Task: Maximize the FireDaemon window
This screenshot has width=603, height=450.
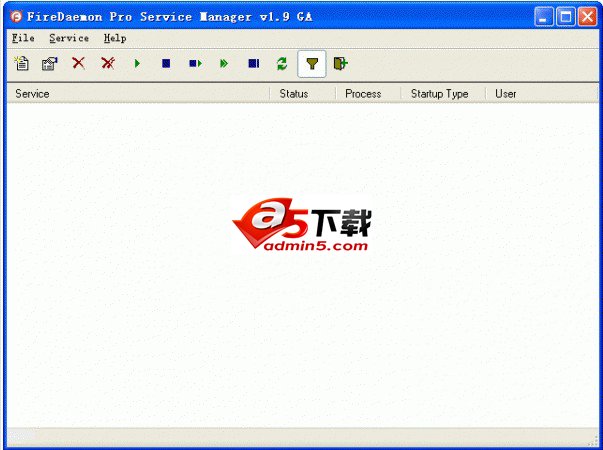Action: point(566,17)
